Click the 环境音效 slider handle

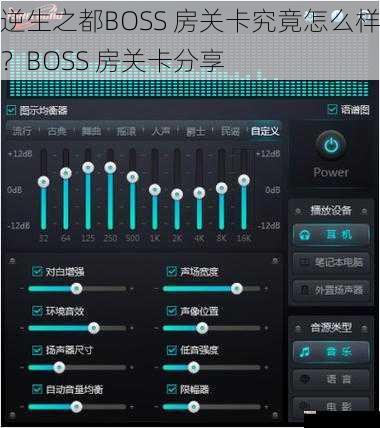point(94,328)
